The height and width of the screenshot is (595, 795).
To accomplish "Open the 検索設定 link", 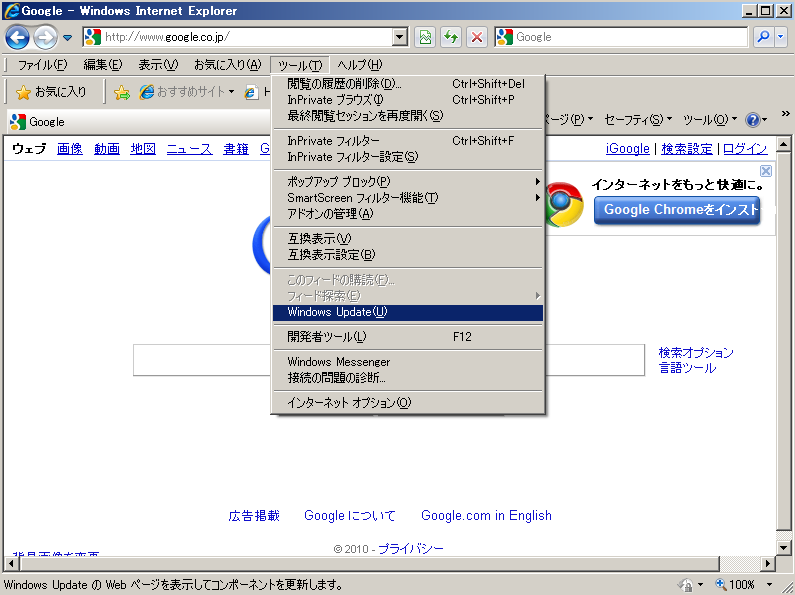I will (687, 148).
